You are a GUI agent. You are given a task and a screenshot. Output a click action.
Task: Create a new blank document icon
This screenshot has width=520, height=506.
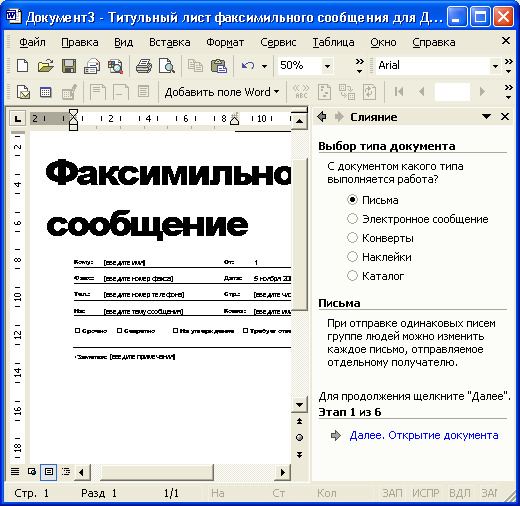tap(22, 66)
